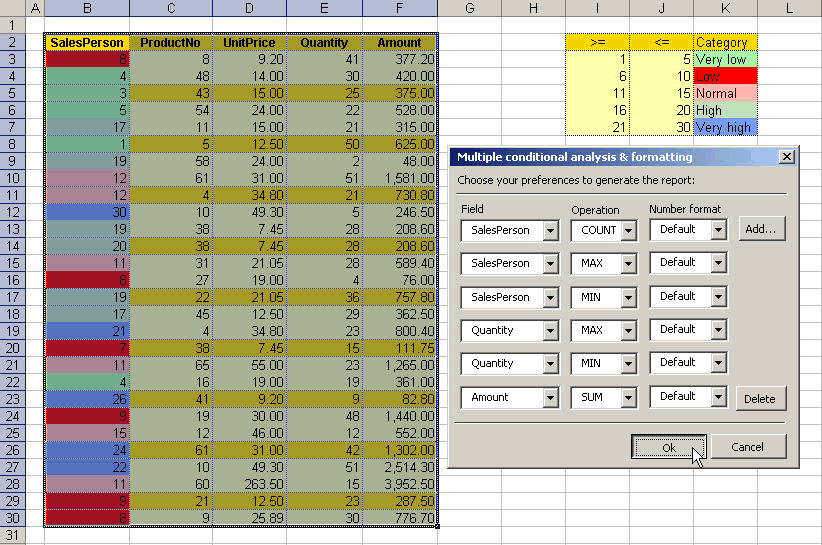Image resolution: width=822 pixels, height=545 pixels.
Task: Close the Multiple conditional analysis dialog
Action: point(786,157)
